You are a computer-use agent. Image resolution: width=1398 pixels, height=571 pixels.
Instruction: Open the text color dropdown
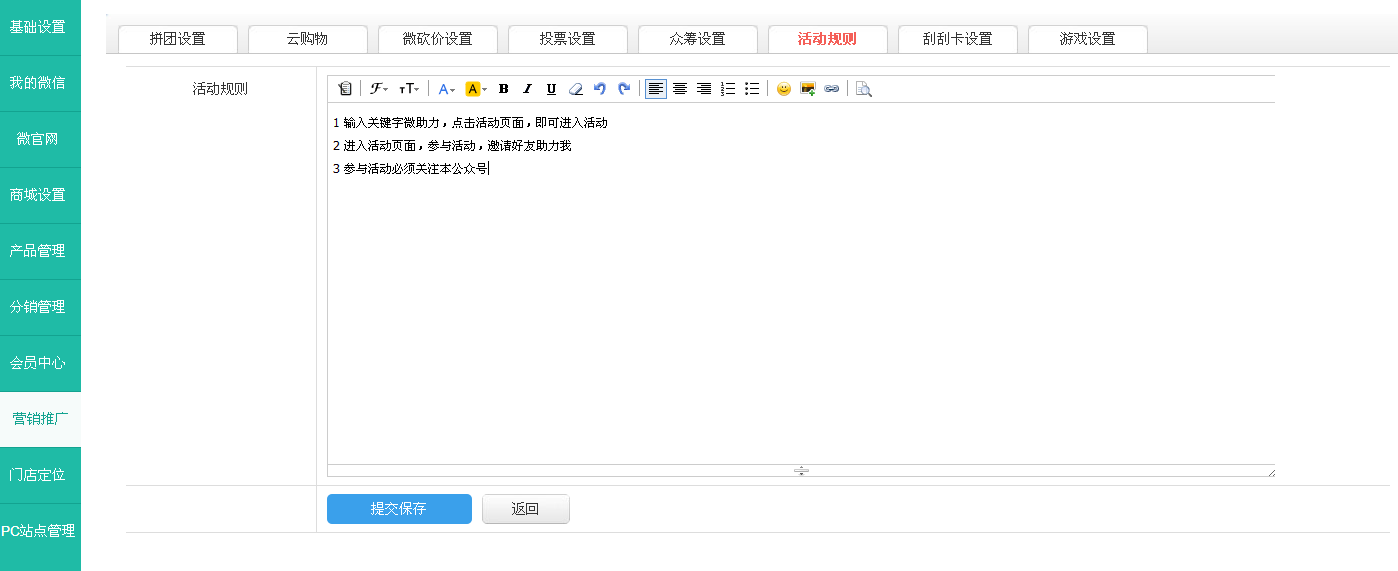446,89
